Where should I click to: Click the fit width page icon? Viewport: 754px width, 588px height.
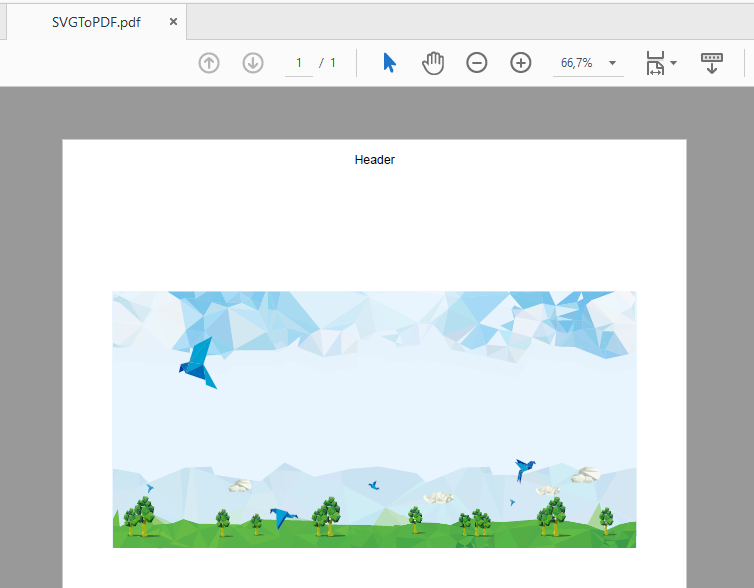click(655, 63)
